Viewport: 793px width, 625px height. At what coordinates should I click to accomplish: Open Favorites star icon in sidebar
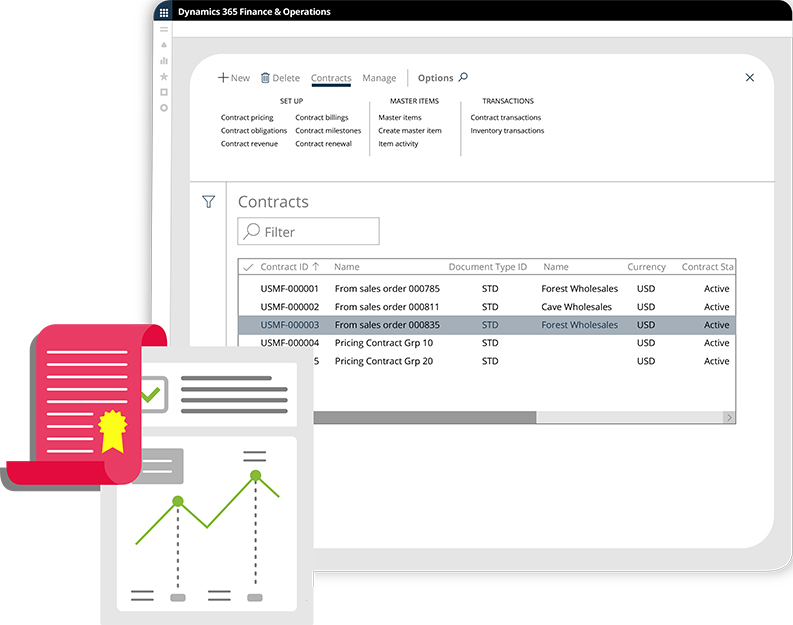(164, 76)
